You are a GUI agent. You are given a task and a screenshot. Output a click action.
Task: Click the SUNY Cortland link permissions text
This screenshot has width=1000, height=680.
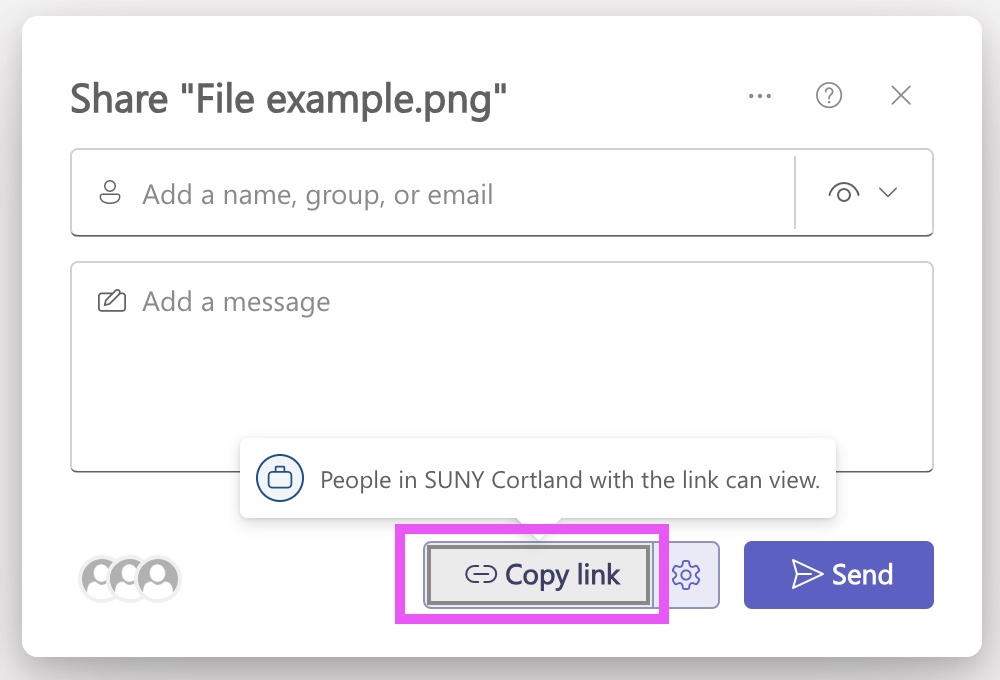point(572,479)
